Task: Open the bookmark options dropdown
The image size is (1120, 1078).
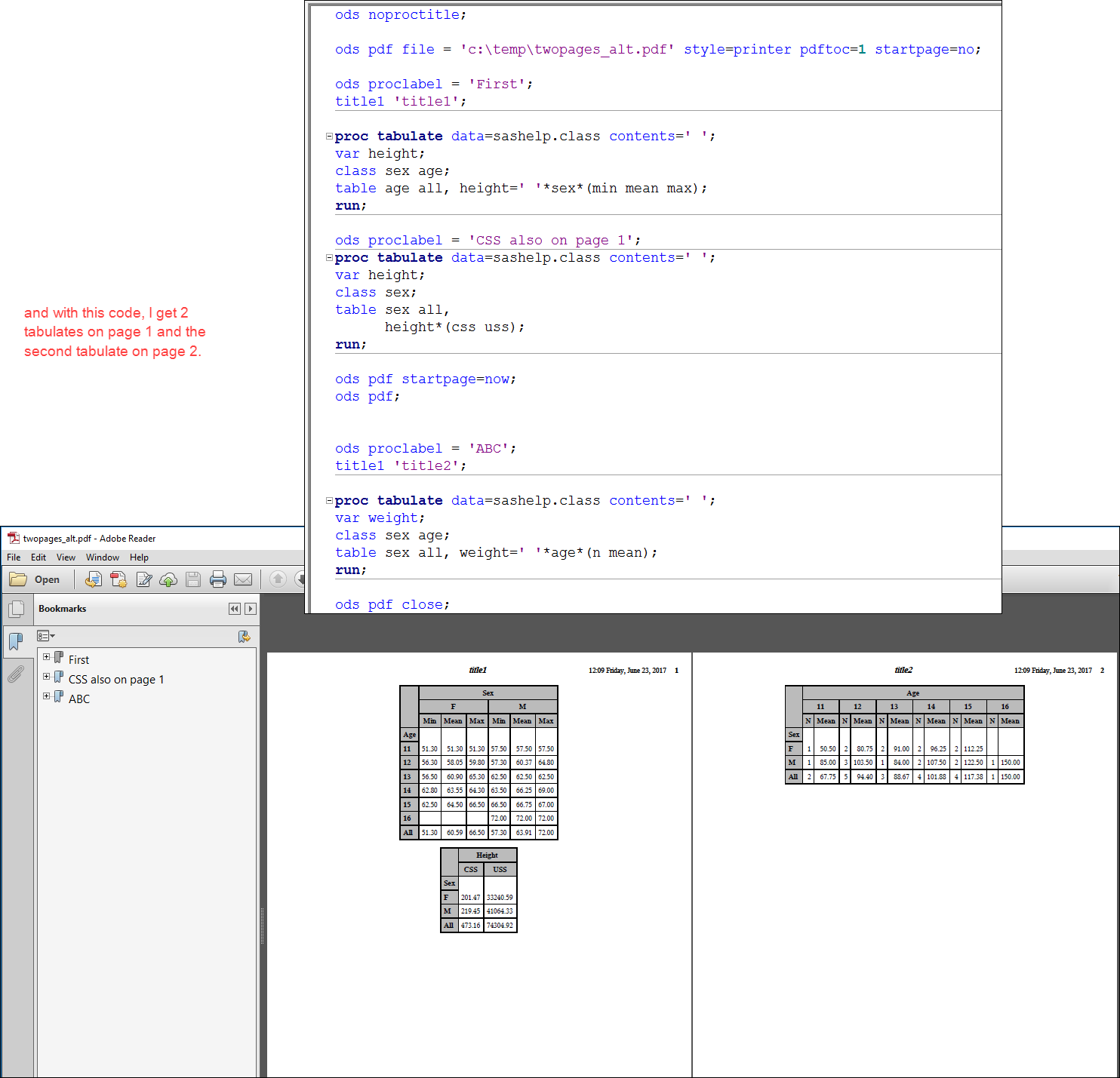Action: click(x=46, y=636)
